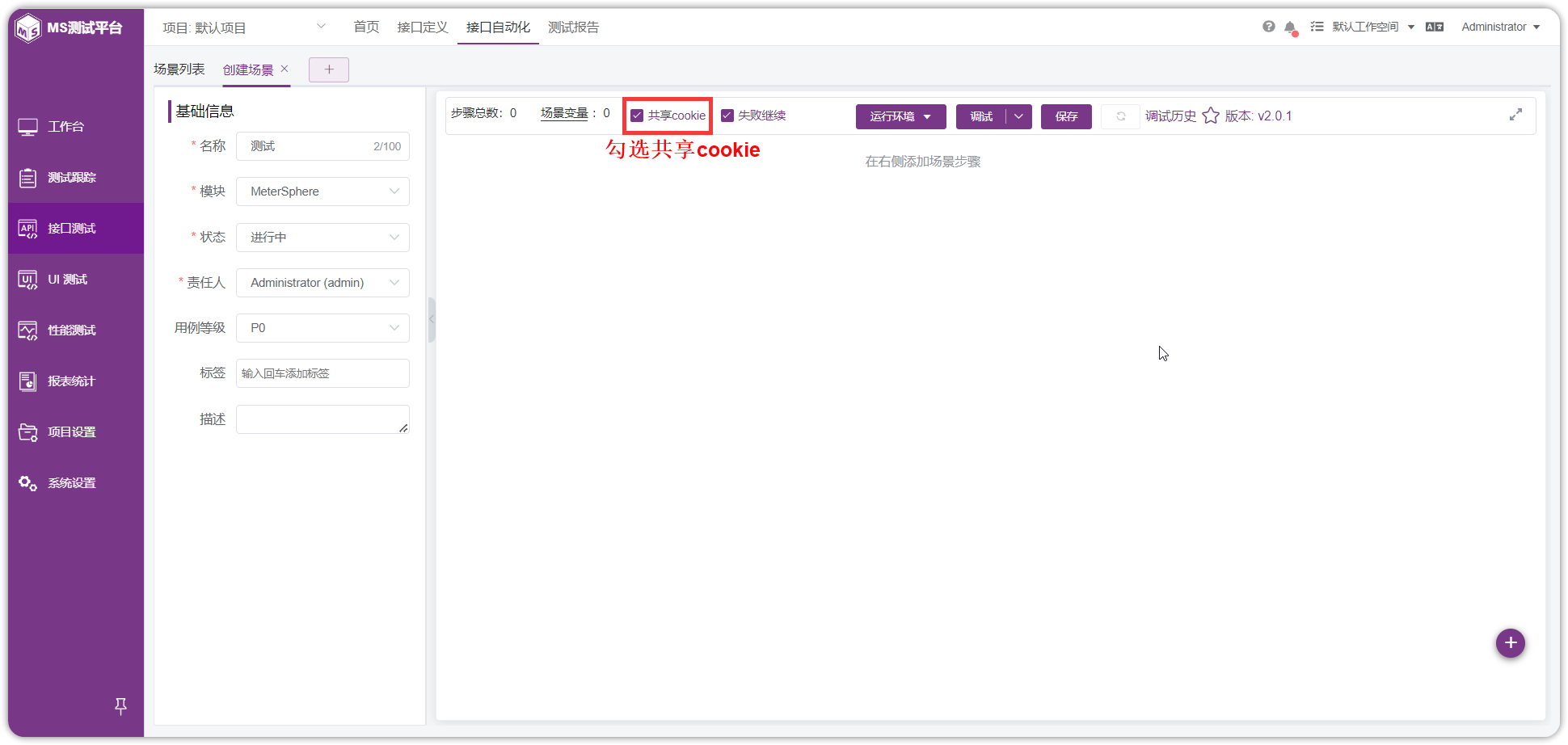This screenshot has width=1568, height=745.
Task: Toggle the 共享cookie checkbox
Action: pyautogui.click(x=637, y=116)
